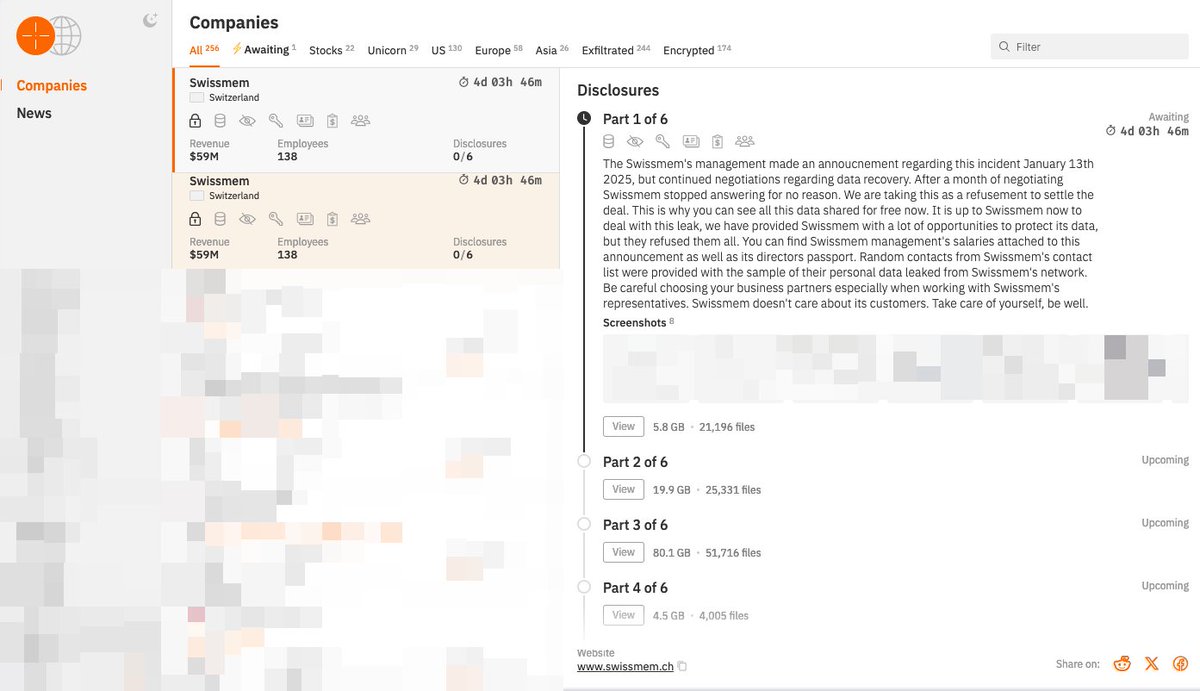This screenshot has height=691, width=1200.
Task: Click the ID card icon on the white Swissmem card
Action: tap(305, 121)
